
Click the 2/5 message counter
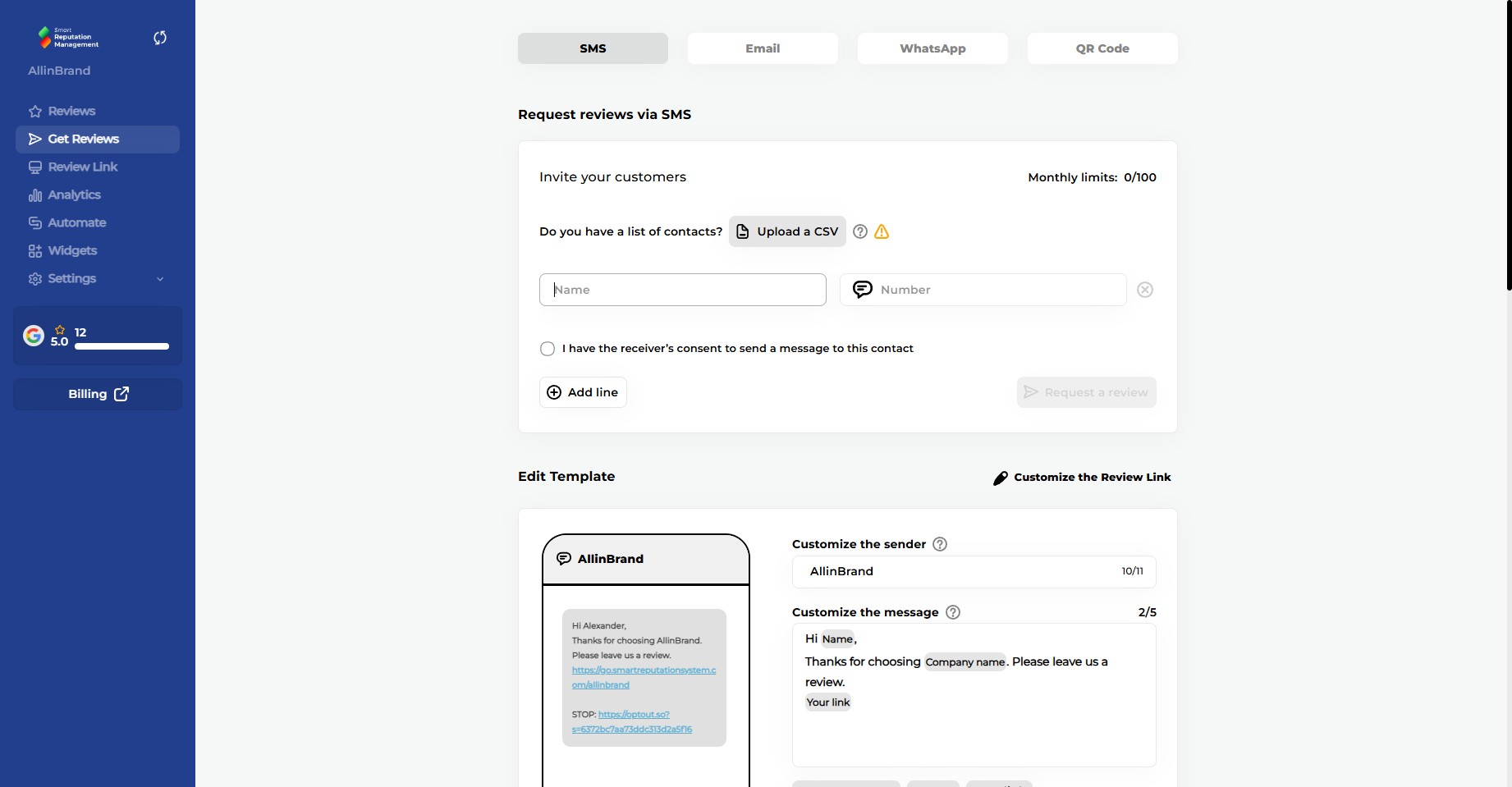click(1147, 612)
